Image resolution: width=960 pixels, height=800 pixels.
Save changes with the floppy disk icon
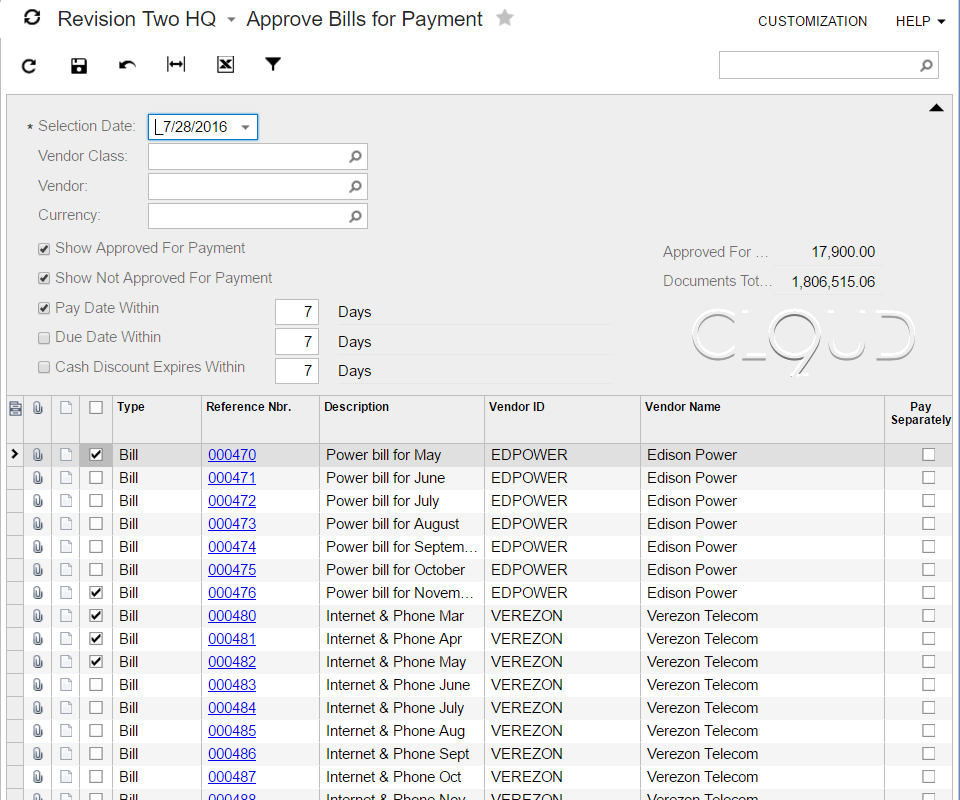[x=79, y=65]
